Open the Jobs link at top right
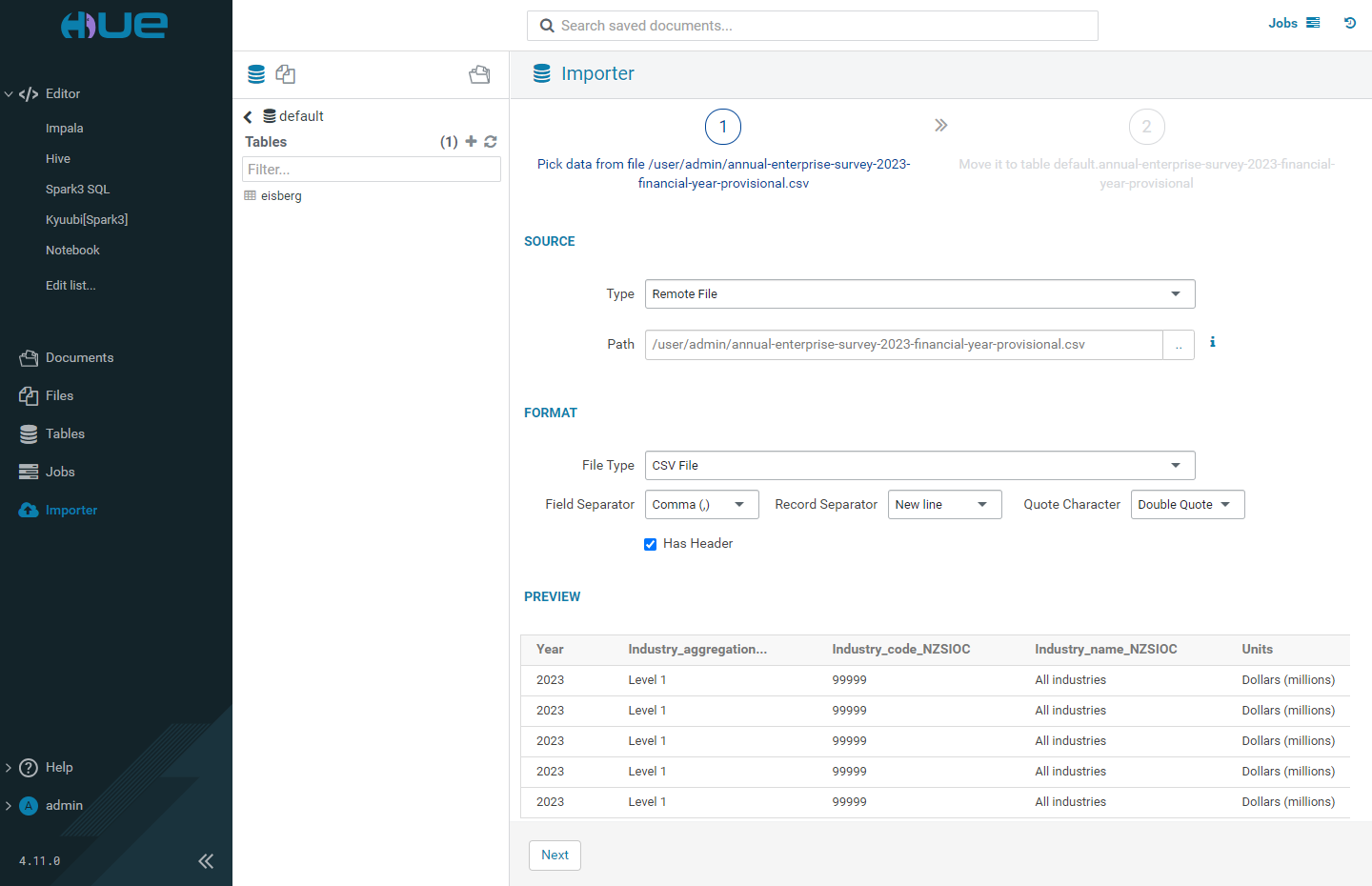 click(1293, 23)
